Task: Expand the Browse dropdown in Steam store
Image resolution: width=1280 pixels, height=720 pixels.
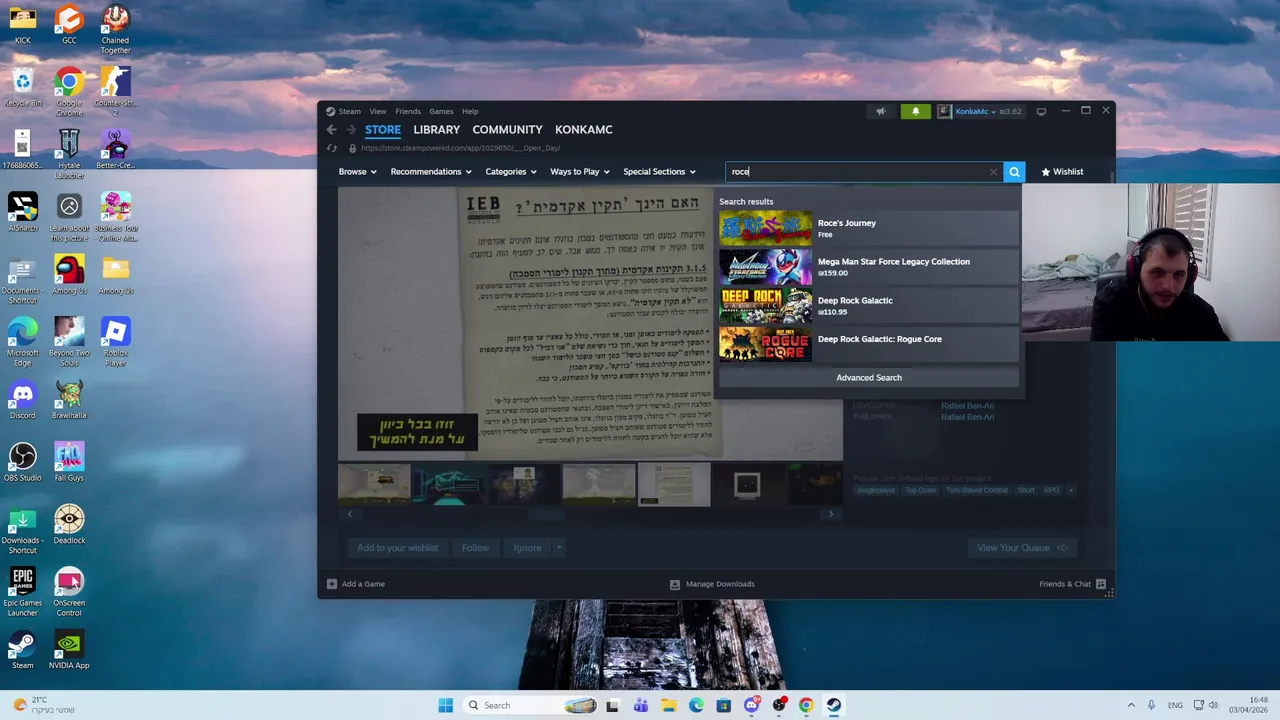Action: point(357,172)
